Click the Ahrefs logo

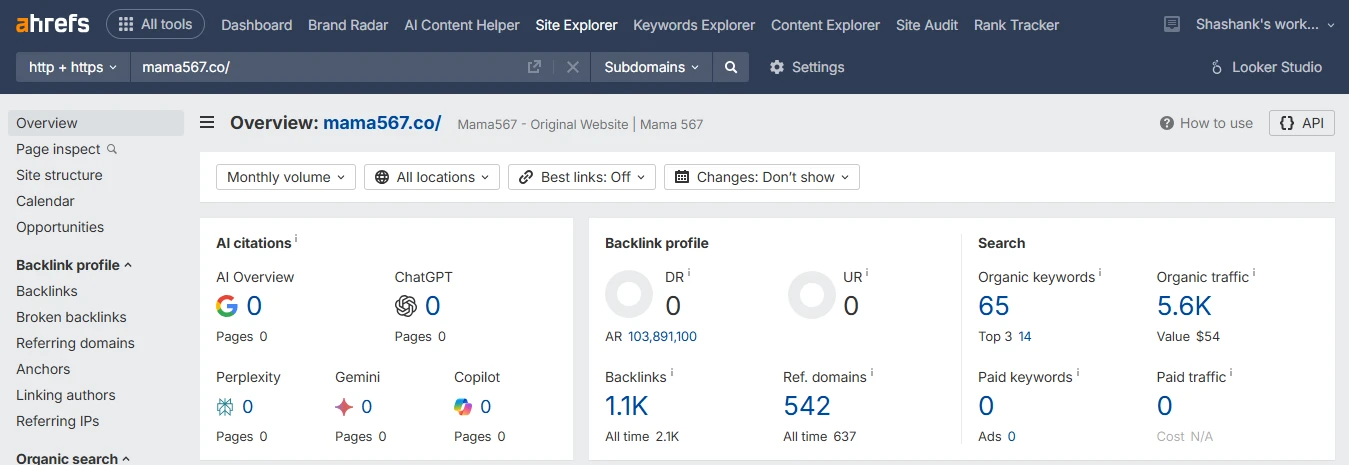52,23
